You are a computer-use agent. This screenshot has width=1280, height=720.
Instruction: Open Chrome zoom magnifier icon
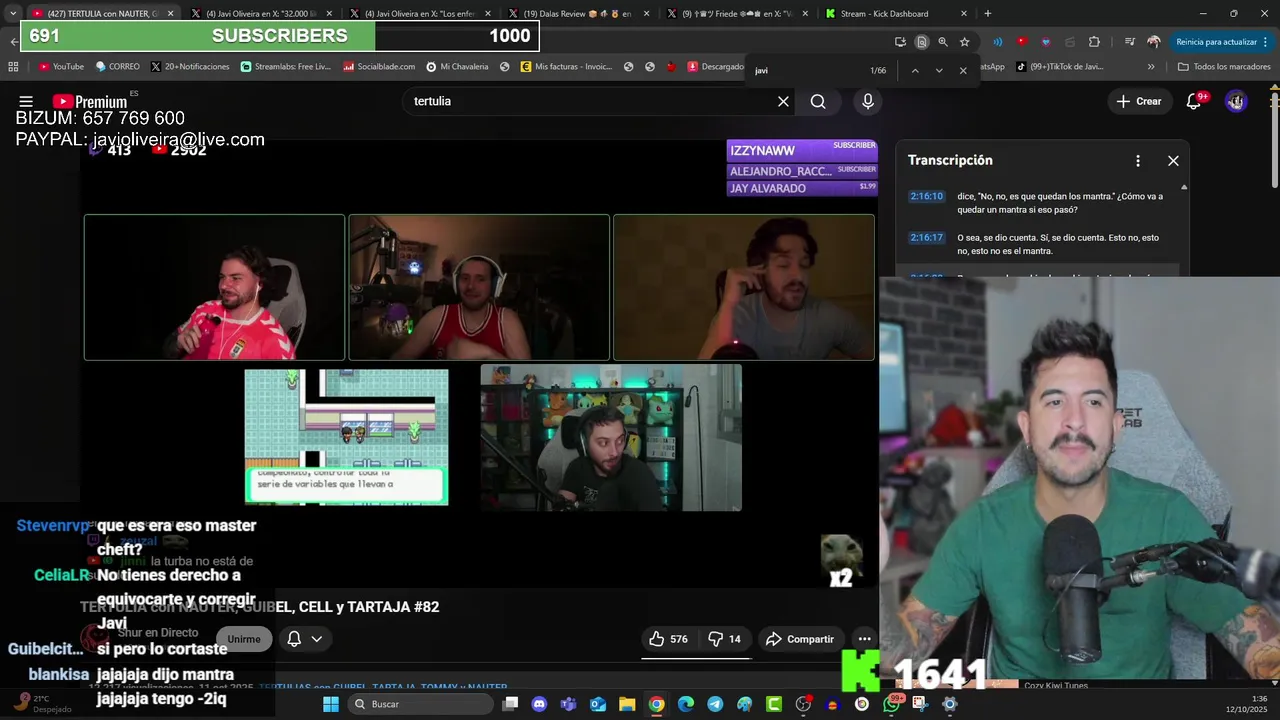tap(943, 42)
